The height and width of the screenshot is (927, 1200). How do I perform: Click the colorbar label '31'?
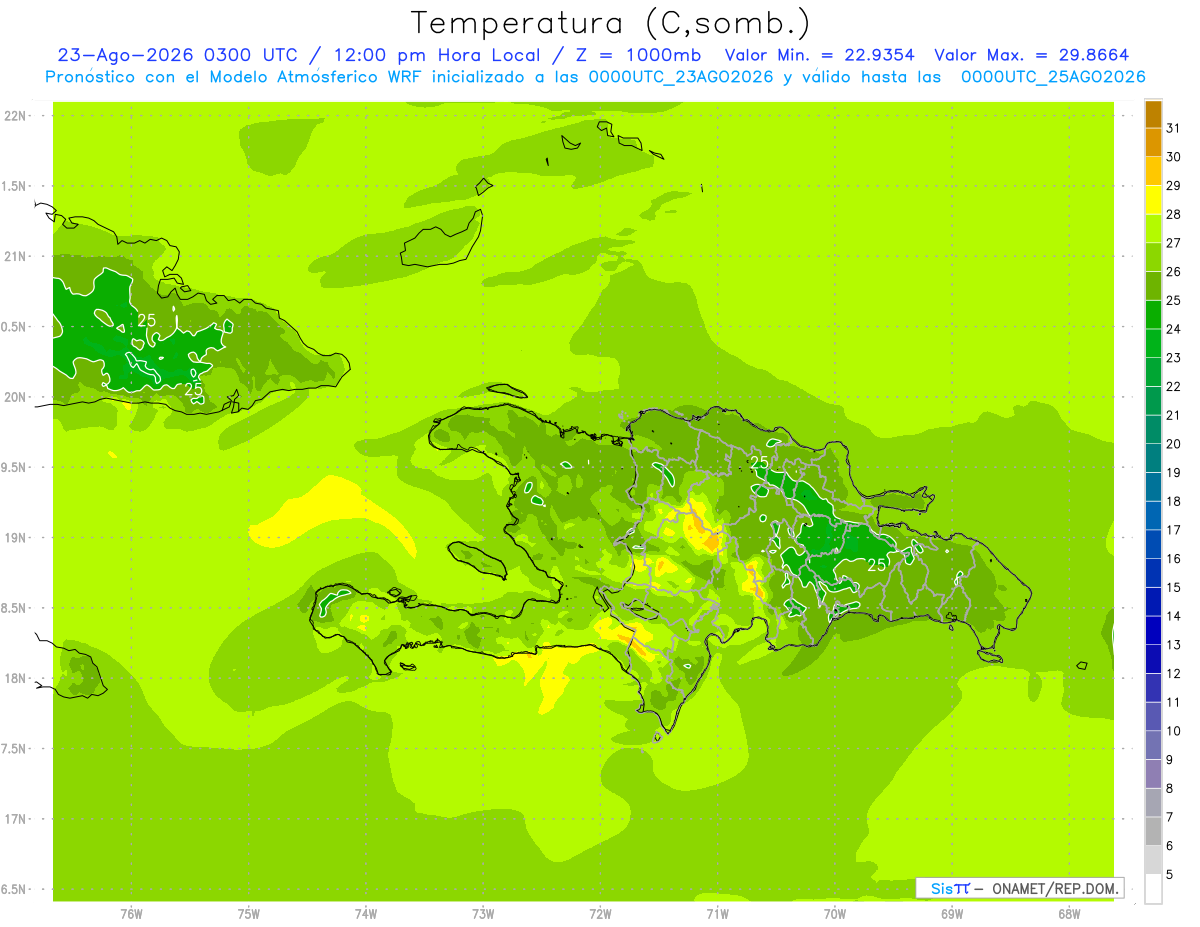click(x=1173, y=128)
